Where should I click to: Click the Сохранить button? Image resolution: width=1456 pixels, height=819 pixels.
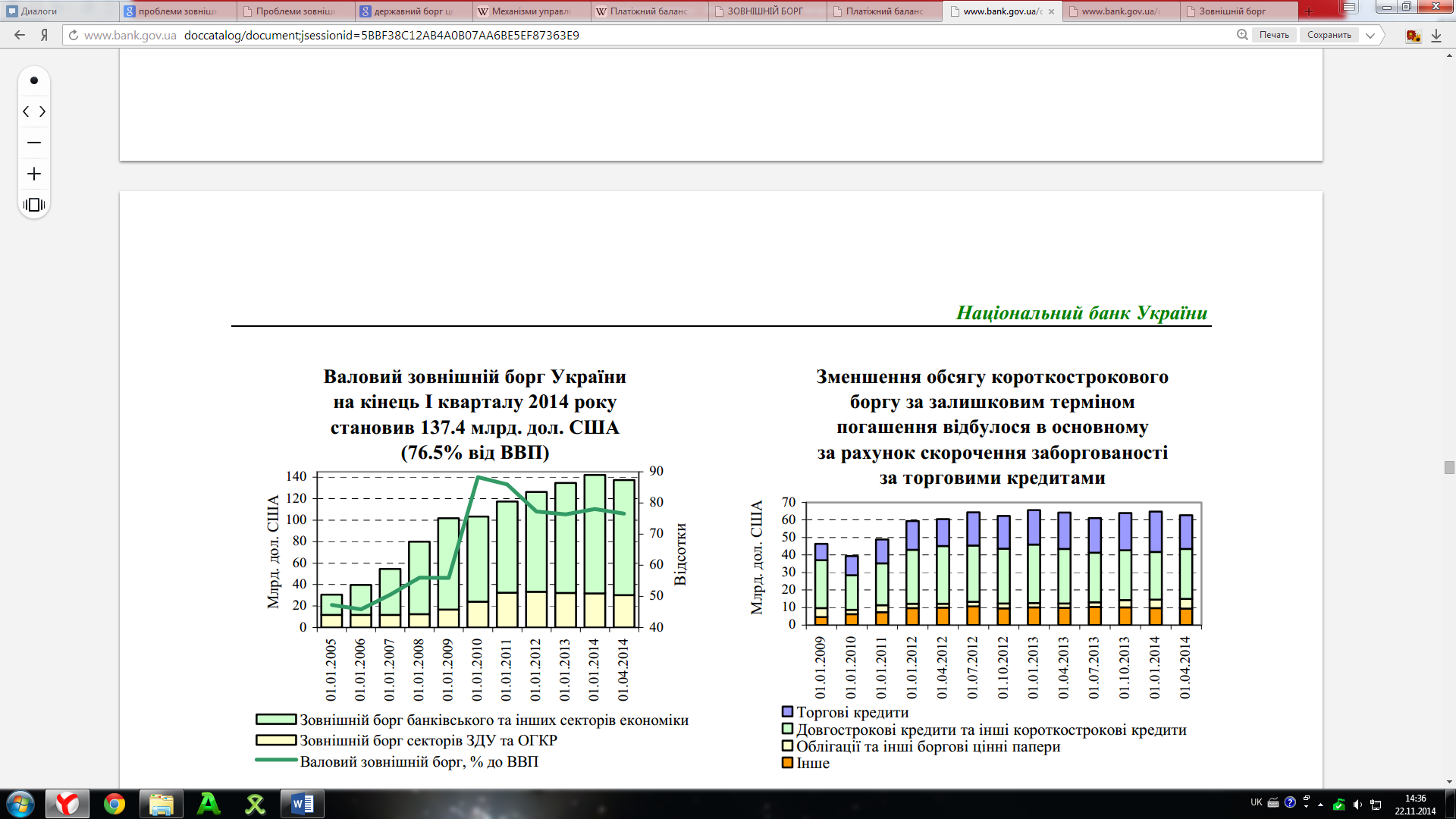[1329, 35]
